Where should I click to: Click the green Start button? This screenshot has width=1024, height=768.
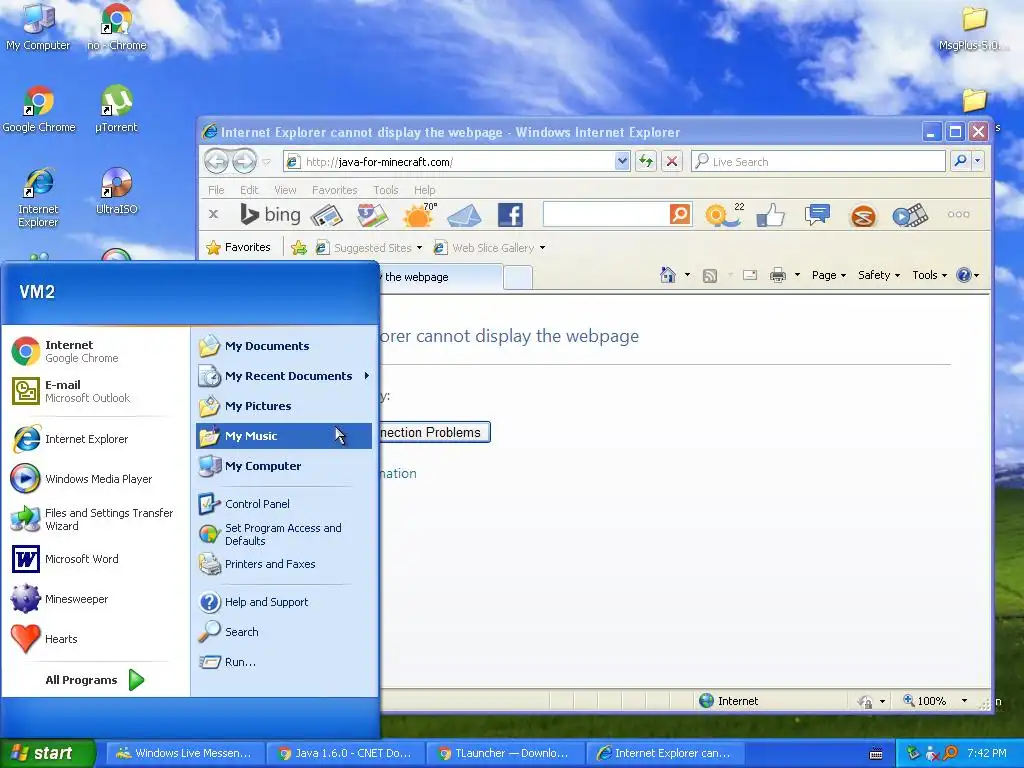tap(47, 753)
